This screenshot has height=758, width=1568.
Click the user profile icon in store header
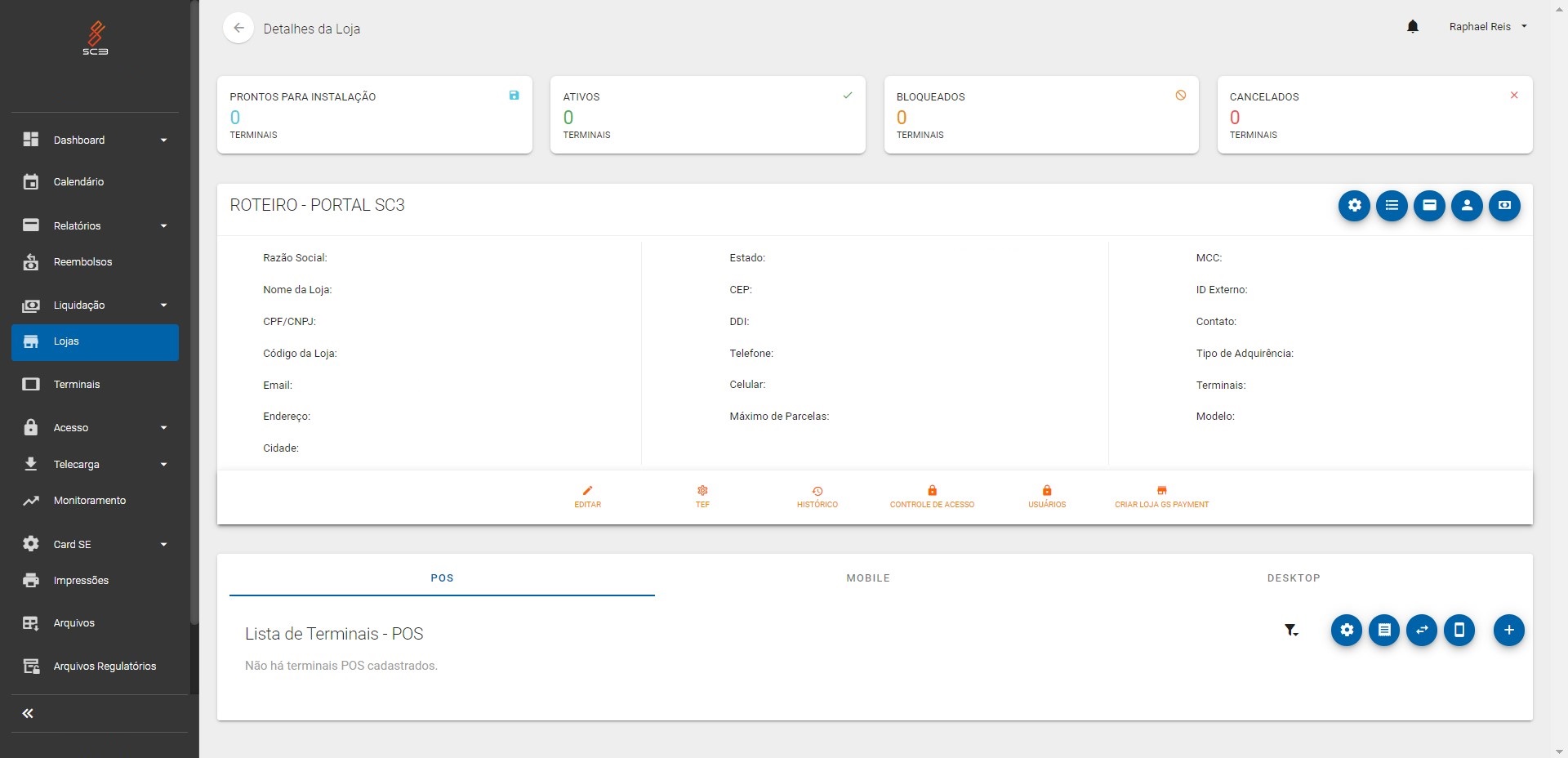(x=1467, y=205)
